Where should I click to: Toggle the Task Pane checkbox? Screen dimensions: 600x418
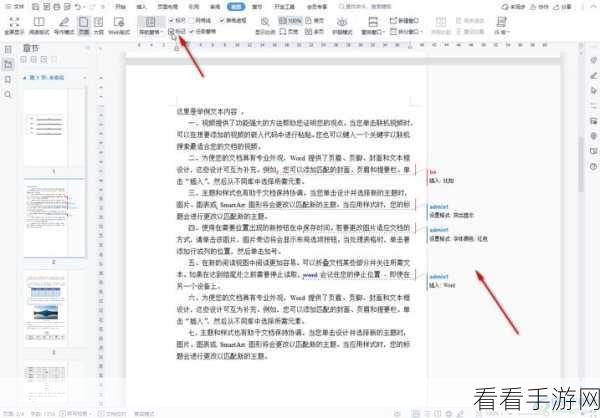click(x=203, y=31)
